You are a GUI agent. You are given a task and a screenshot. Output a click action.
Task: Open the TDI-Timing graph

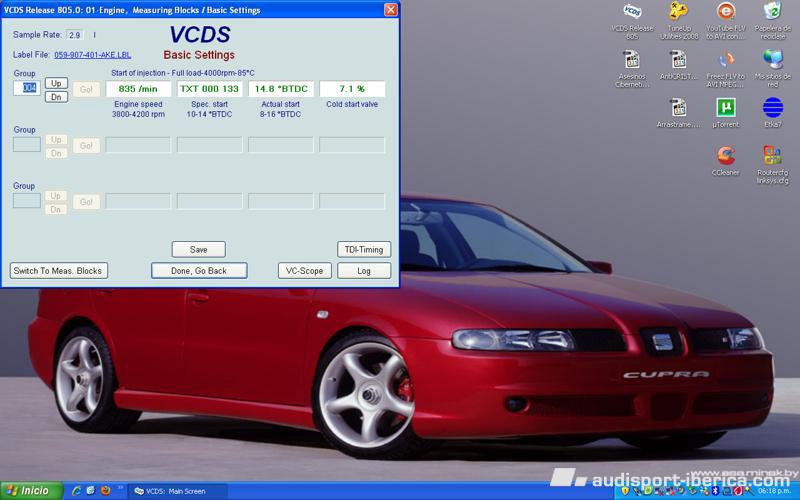tap(364, 249)
